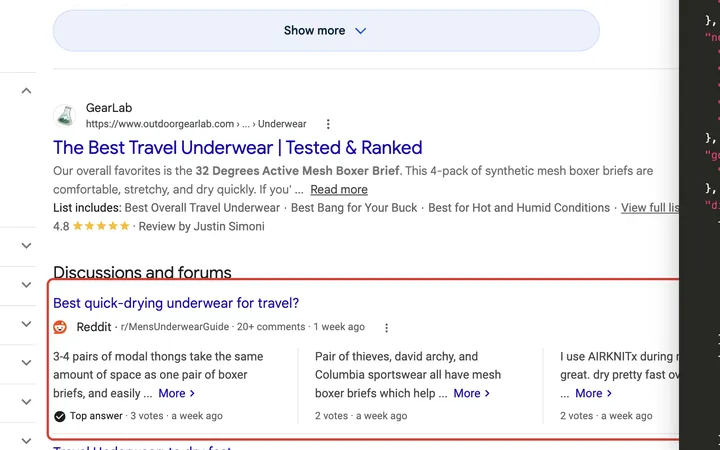Expand the sidebar chevron beside the 'briefs, and easily' line
Viewport: 720px width, 450px height.
coord(26,402)
